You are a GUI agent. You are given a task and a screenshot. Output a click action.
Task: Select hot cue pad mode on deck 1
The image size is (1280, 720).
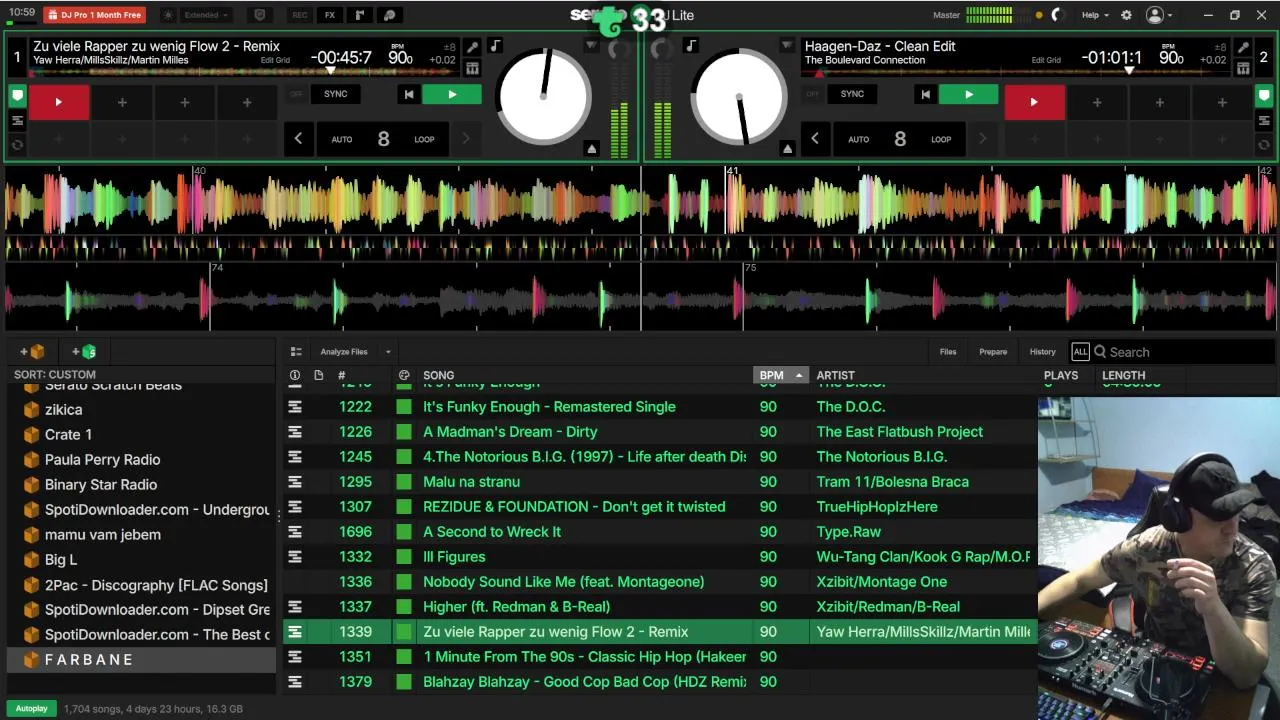pyautogui.click(x=17, y=97)
